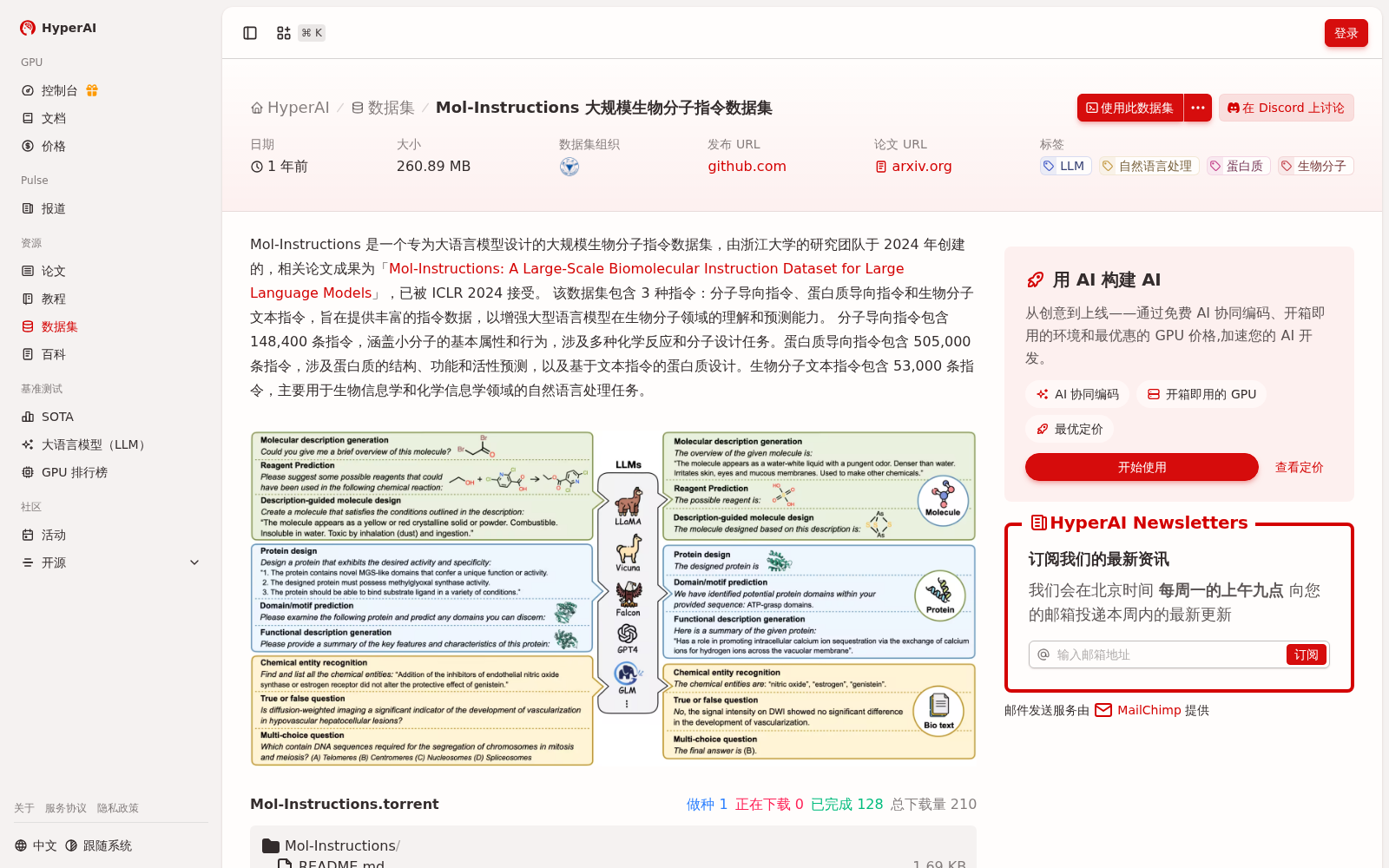Click the Mol-Instructions overview diagram image
The image size is (1389, 868).
pos(613,598)
